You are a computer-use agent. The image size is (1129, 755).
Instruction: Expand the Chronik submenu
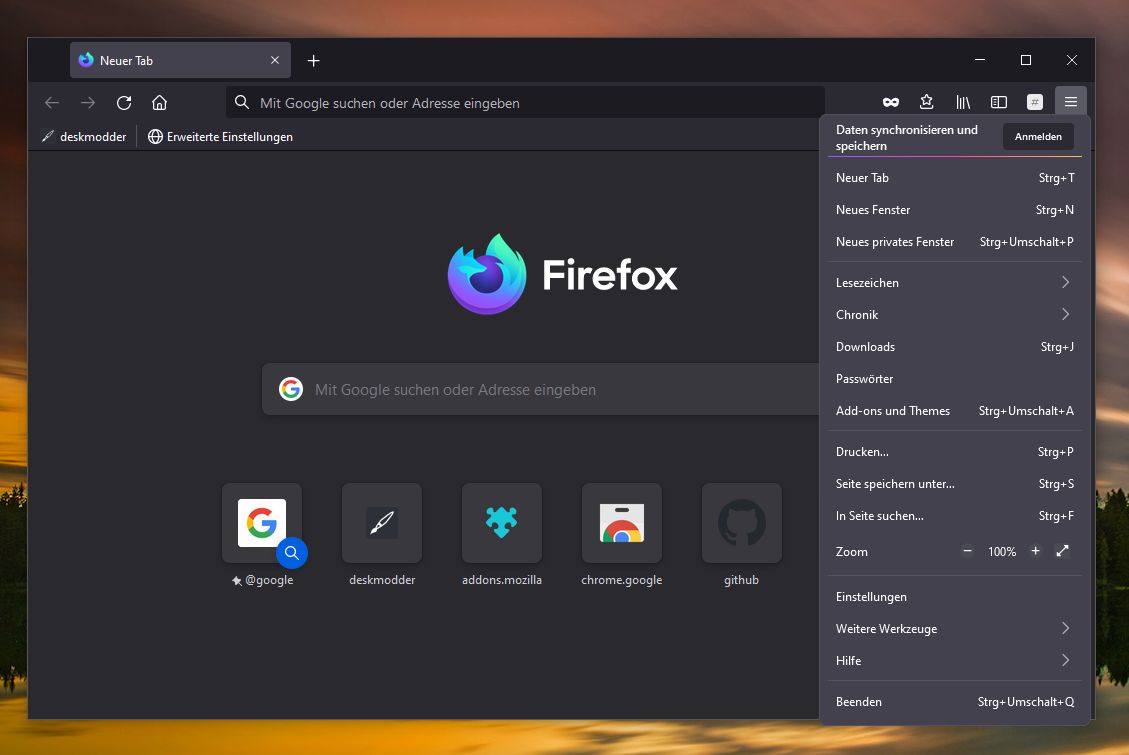click(954, 315)
